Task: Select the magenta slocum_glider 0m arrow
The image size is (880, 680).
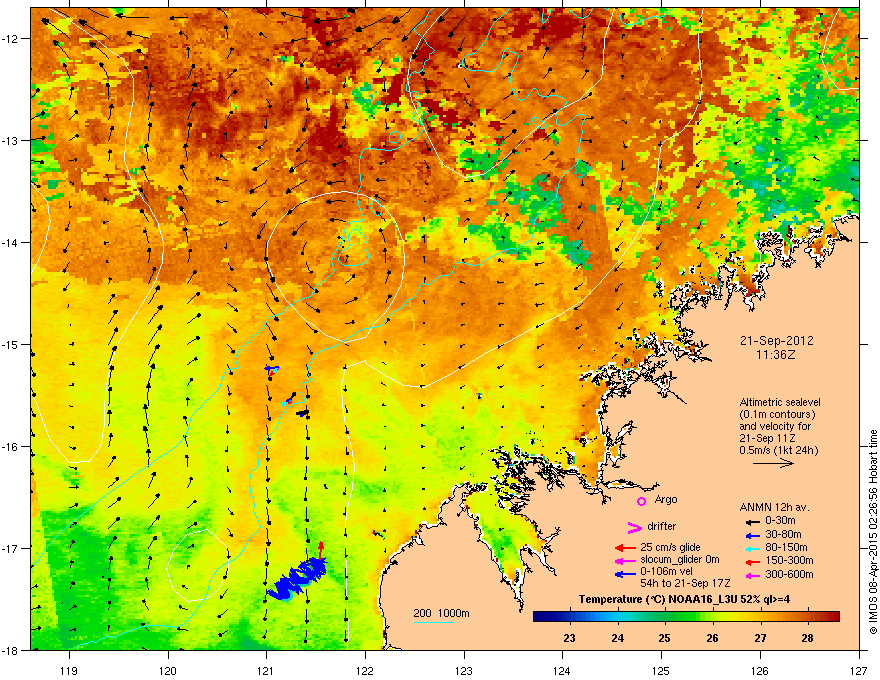Action: 625,560
